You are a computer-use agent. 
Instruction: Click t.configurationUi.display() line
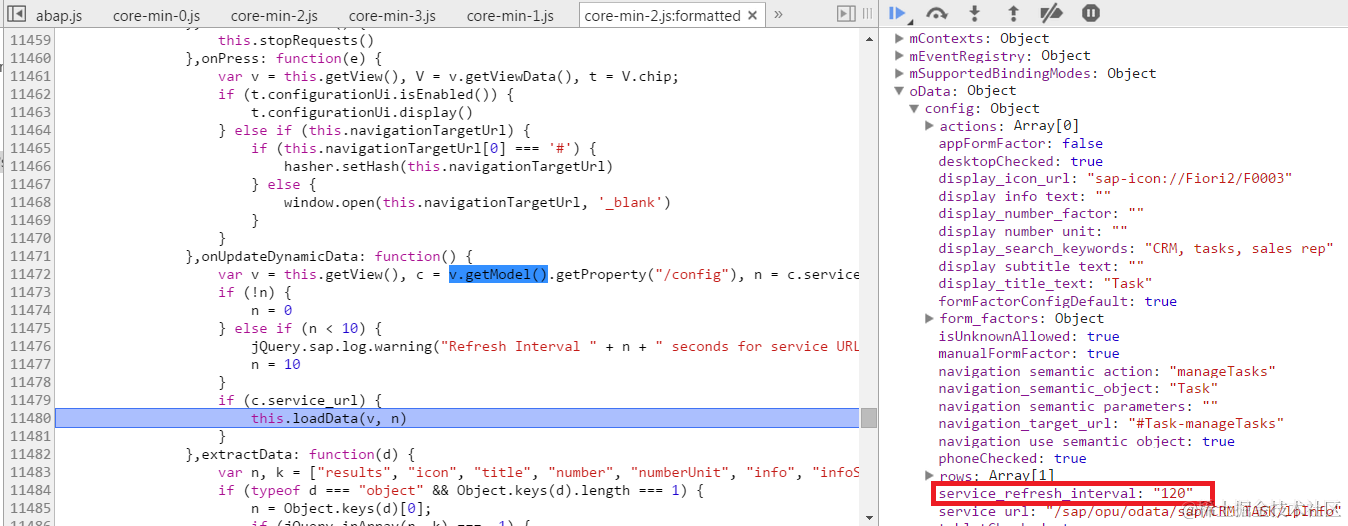pyautogui.click(x=361, y=112)
